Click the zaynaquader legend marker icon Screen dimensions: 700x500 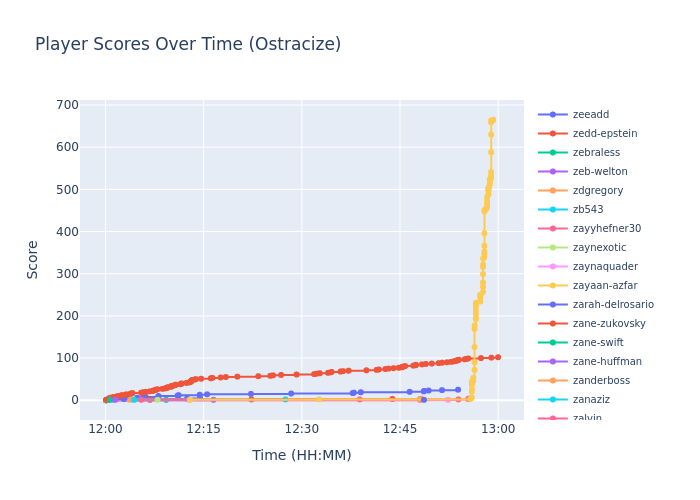(x=553, y=267)
